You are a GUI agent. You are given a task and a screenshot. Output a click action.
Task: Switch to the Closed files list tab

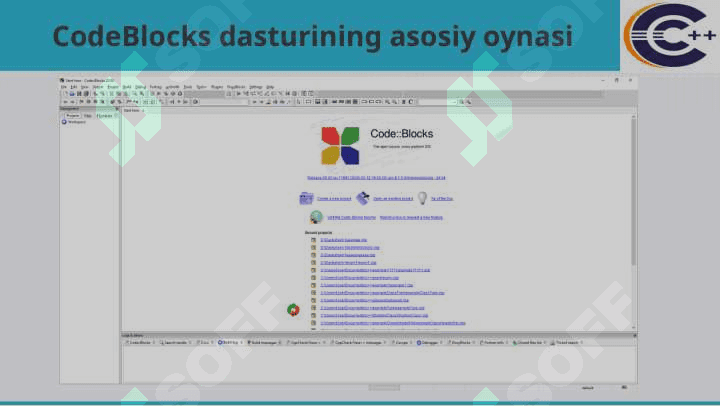529,342
